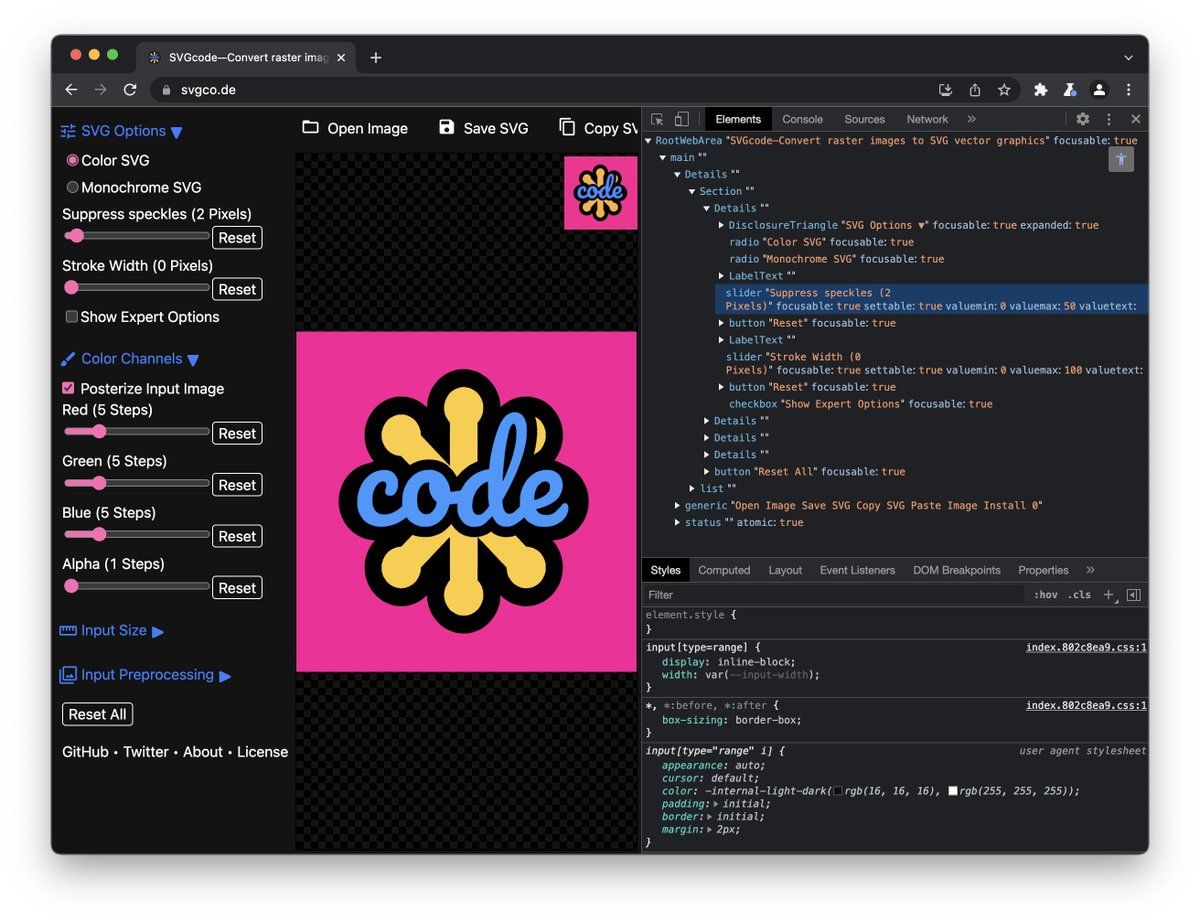Bookmark this page with the star icon
The height and width of the screenshot is (922, 1200).
pyautogui.click(x=1004, y=90)
